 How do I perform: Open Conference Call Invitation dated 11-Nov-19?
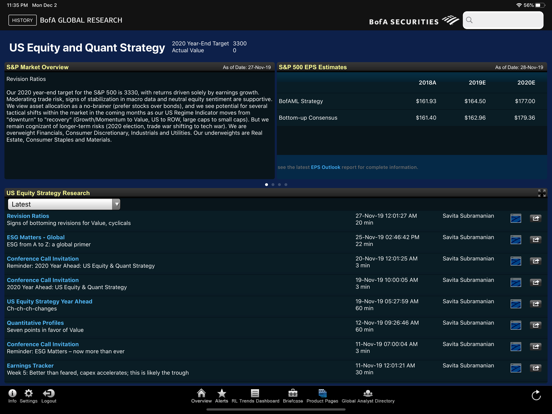(43, 344)
